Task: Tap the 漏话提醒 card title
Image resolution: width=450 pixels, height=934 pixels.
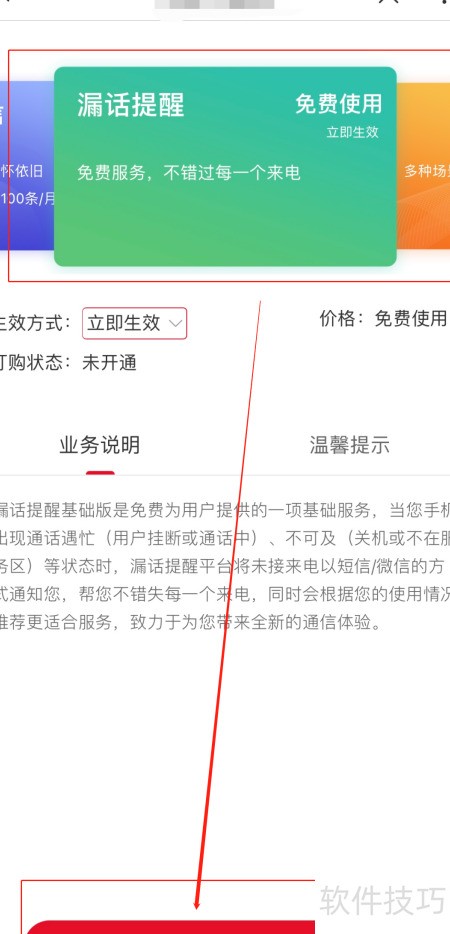Action: pos(131,104)
